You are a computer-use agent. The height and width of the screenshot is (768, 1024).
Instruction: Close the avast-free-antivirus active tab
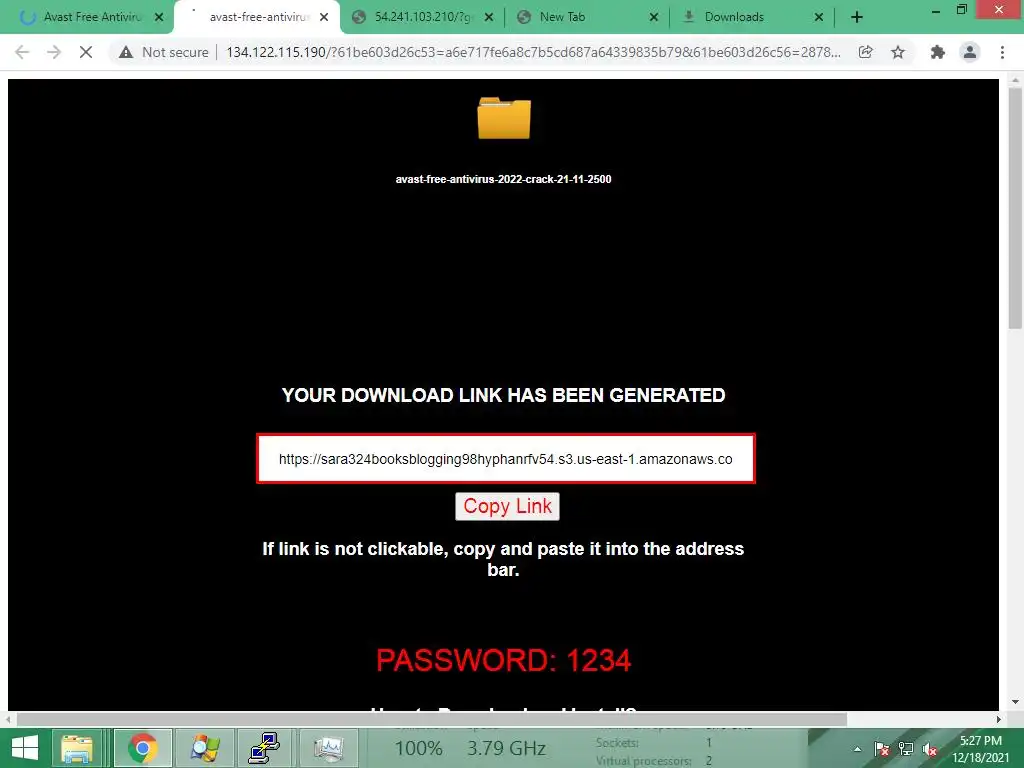[324, 18]
